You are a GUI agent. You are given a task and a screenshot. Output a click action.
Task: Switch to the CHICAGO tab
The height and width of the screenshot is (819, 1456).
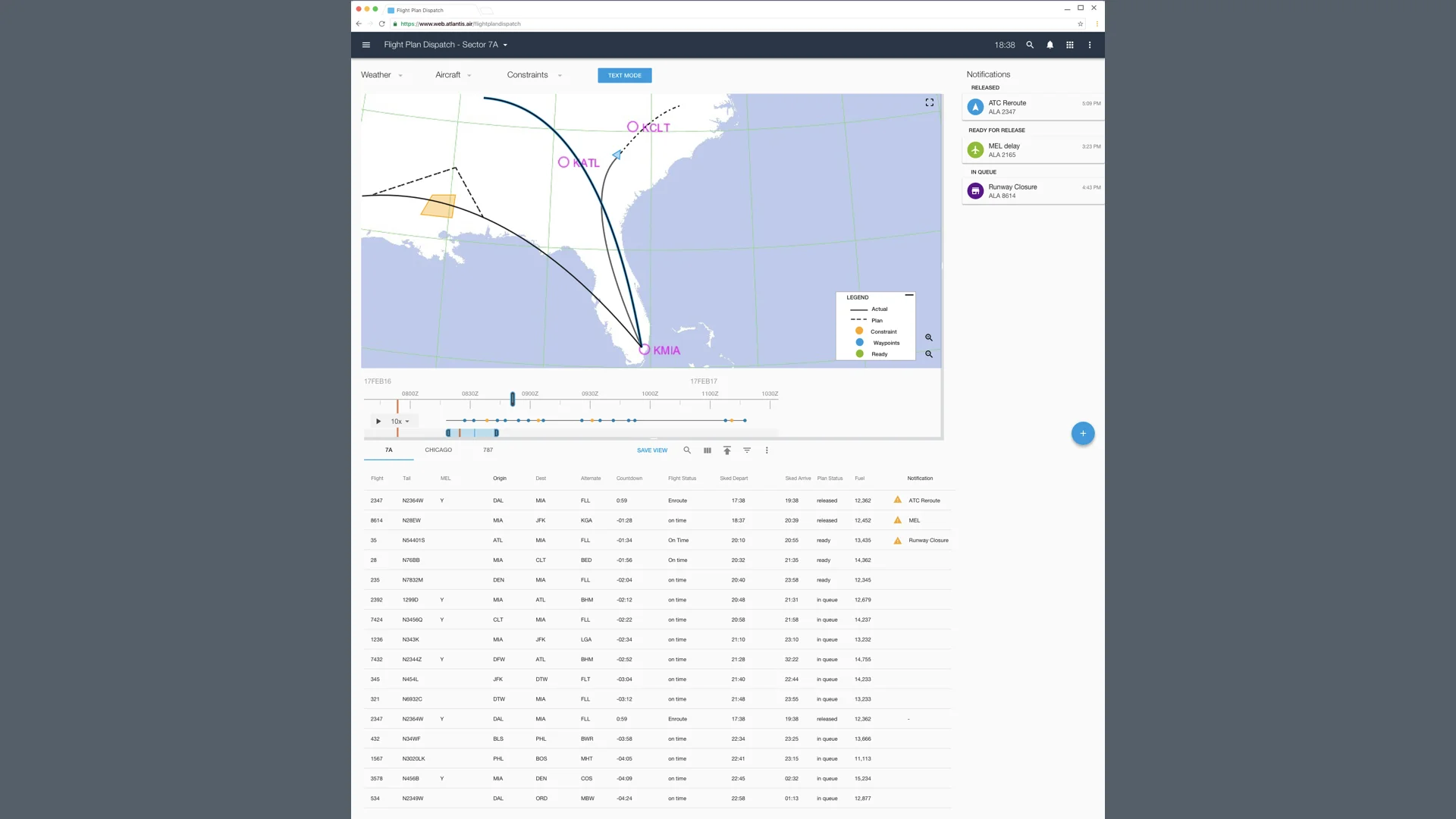438,450
